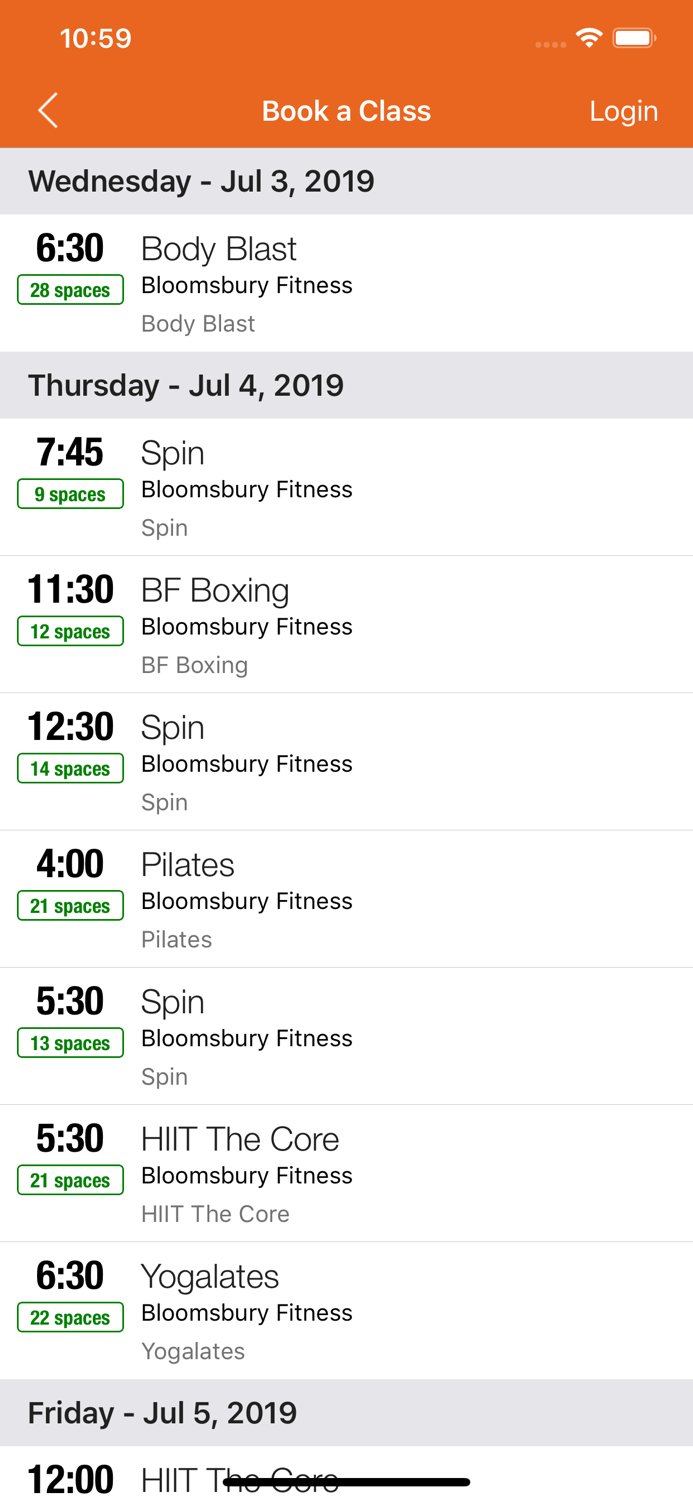Select the 12:30 Spin session

coord(173,727)
